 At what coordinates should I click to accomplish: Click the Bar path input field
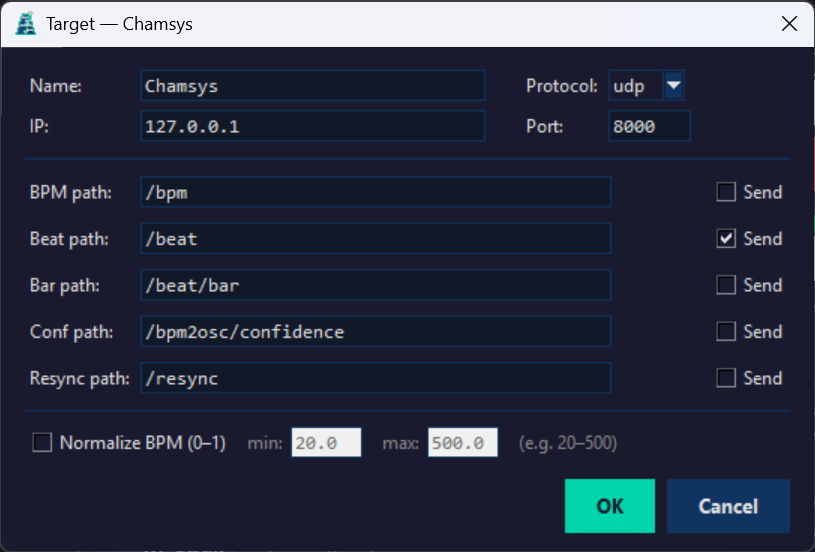click(x=376, y=285)
